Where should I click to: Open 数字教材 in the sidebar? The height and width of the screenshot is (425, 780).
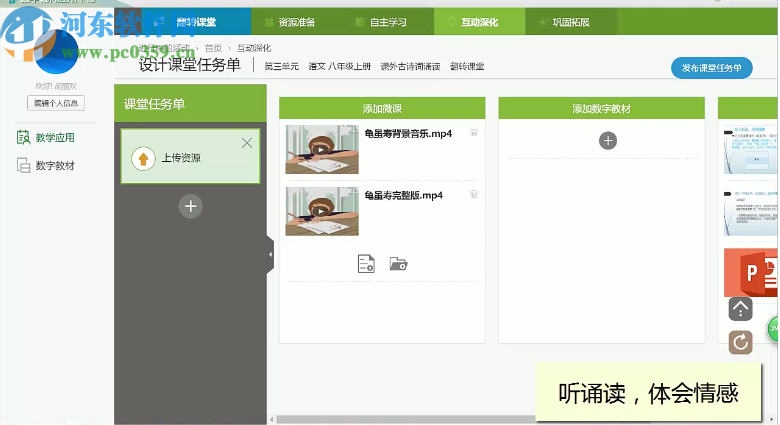tap(55, 165)
